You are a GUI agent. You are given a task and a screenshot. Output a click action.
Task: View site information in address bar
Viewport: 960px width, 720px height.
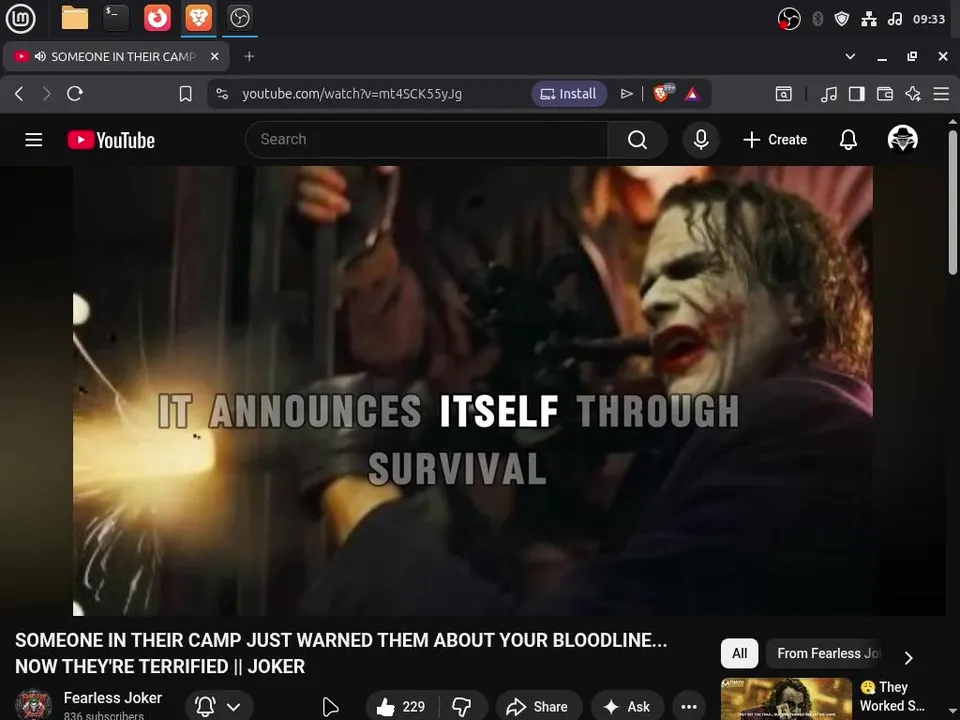click(x=222, y=94)
